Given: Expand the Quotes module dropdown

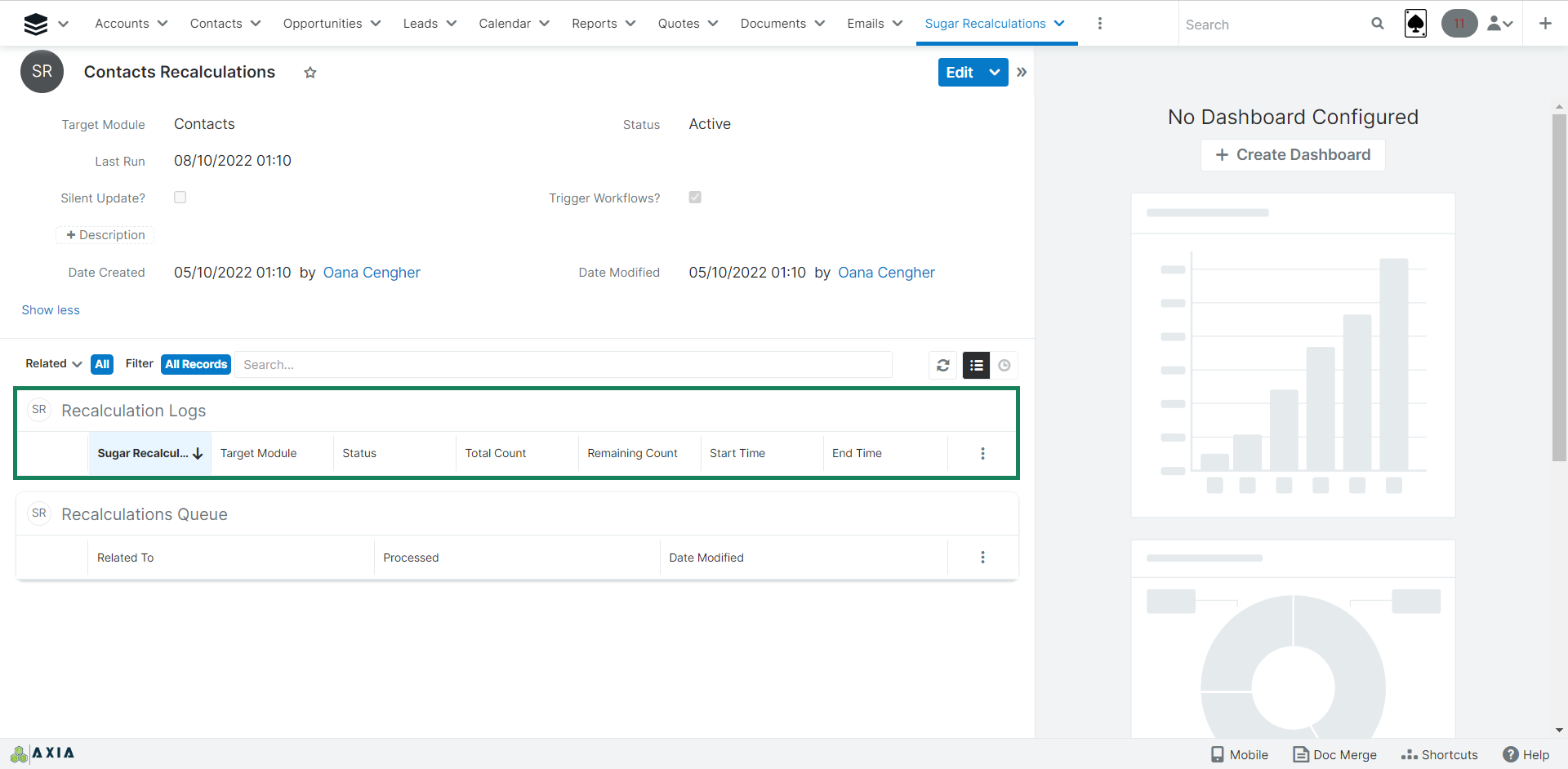Looking at the screenshot, I should (713, 24).
